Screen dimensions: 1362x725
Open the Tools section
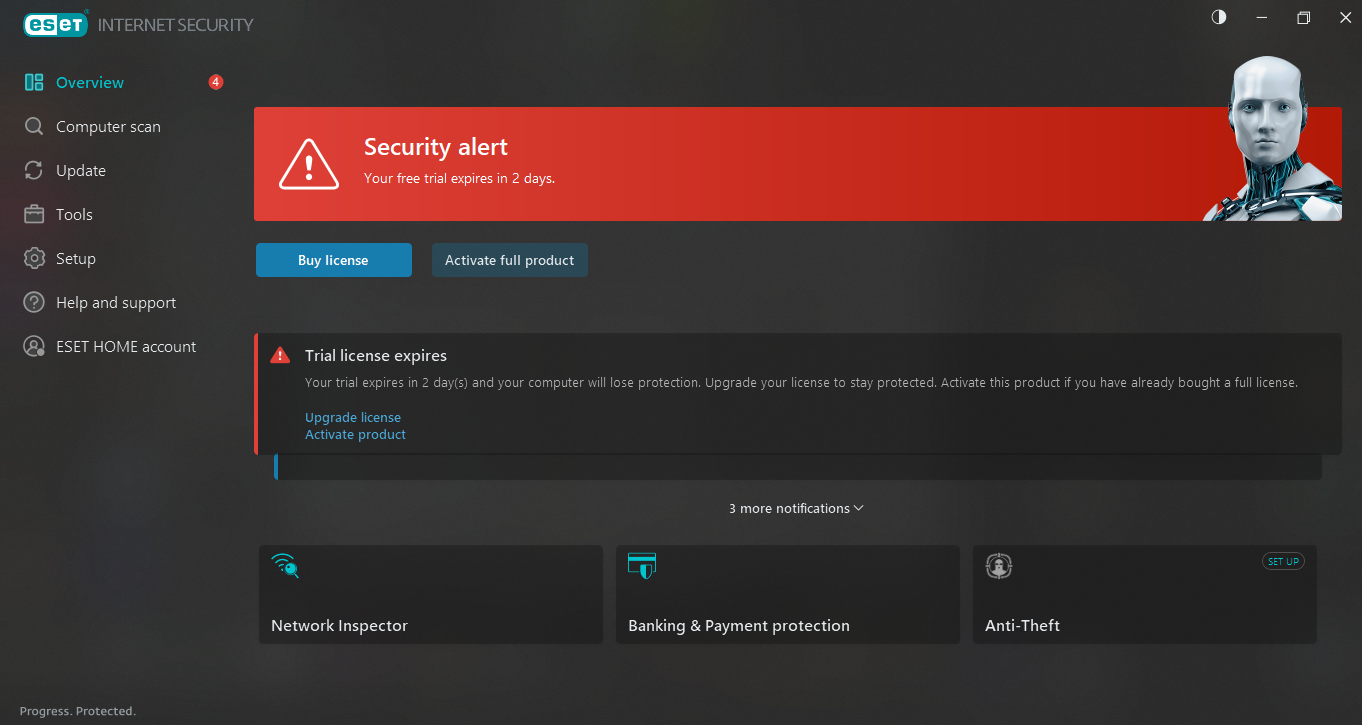(74, 215)
